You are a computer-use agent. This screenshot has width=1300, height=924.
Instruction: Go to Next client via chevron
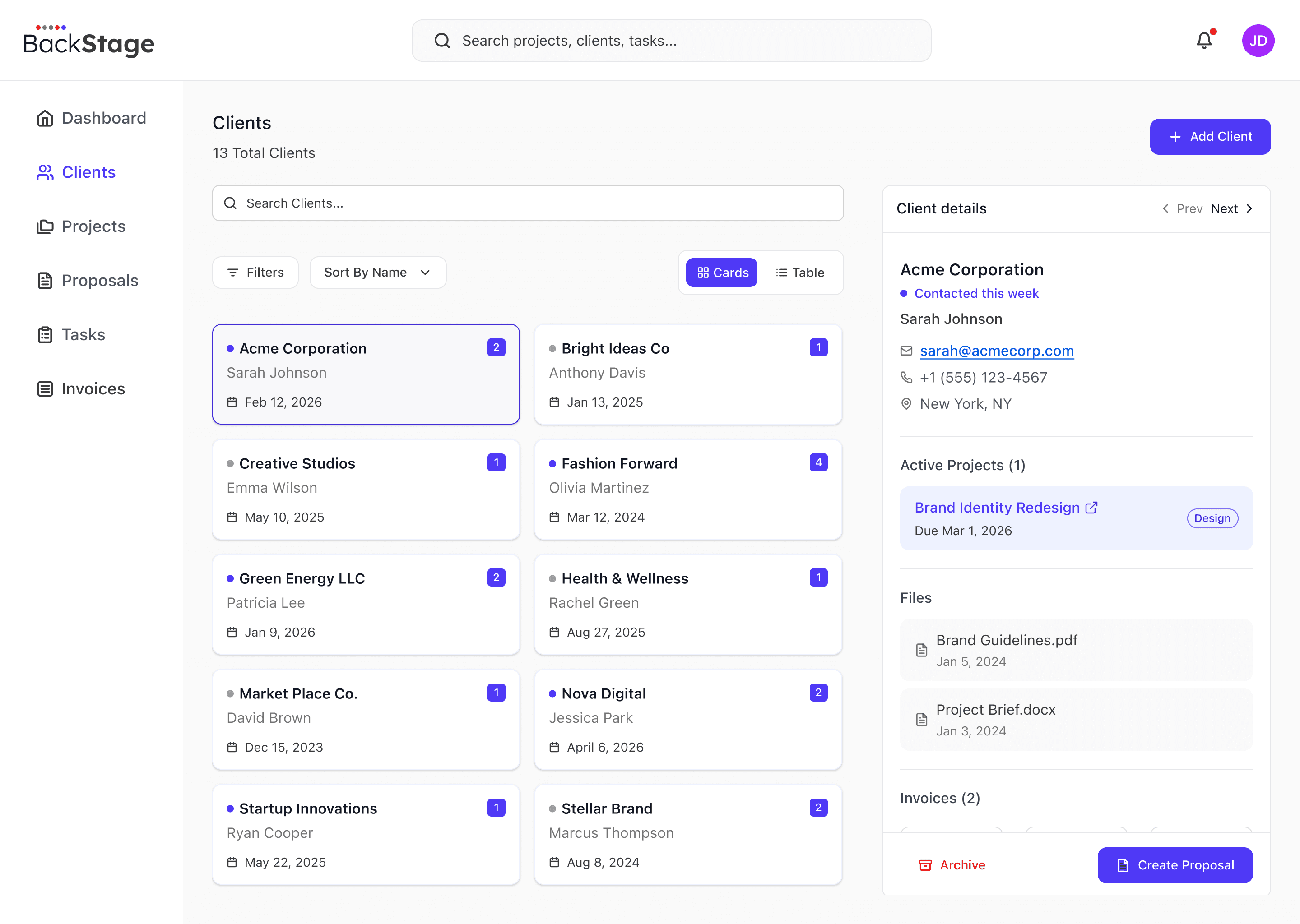1249,209
